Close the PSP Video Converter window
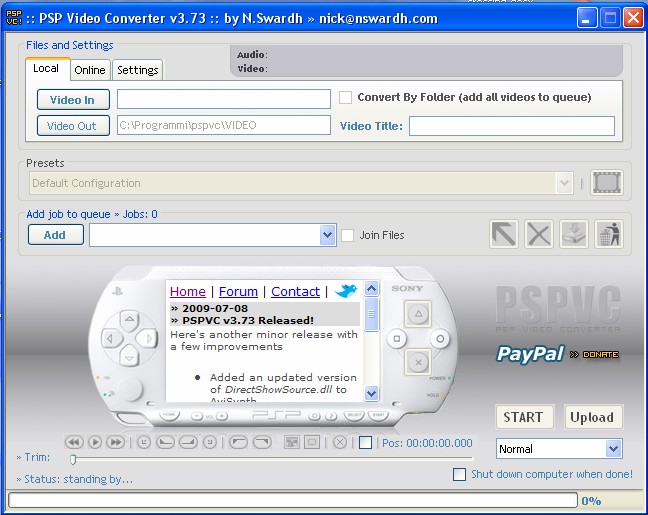The height and width of the screenshot is (515, 648). (633, 18)
